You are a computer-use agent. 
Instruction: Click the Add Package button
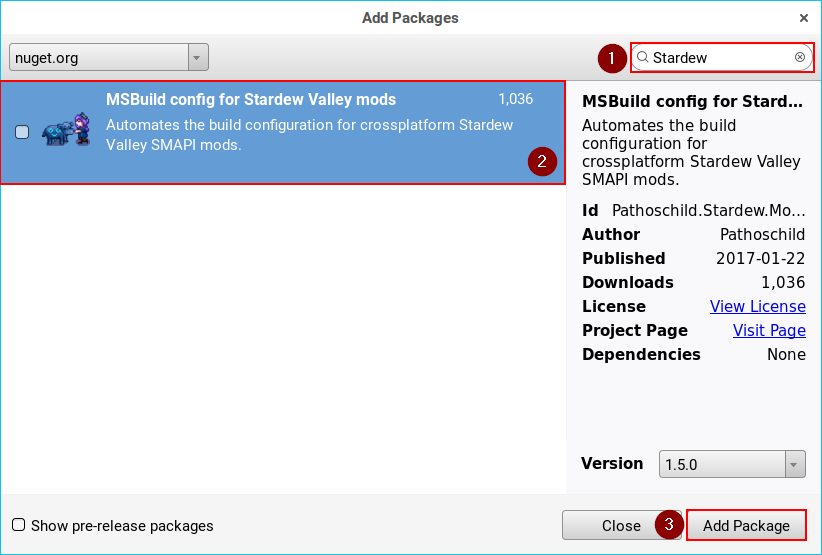point(746,525)
